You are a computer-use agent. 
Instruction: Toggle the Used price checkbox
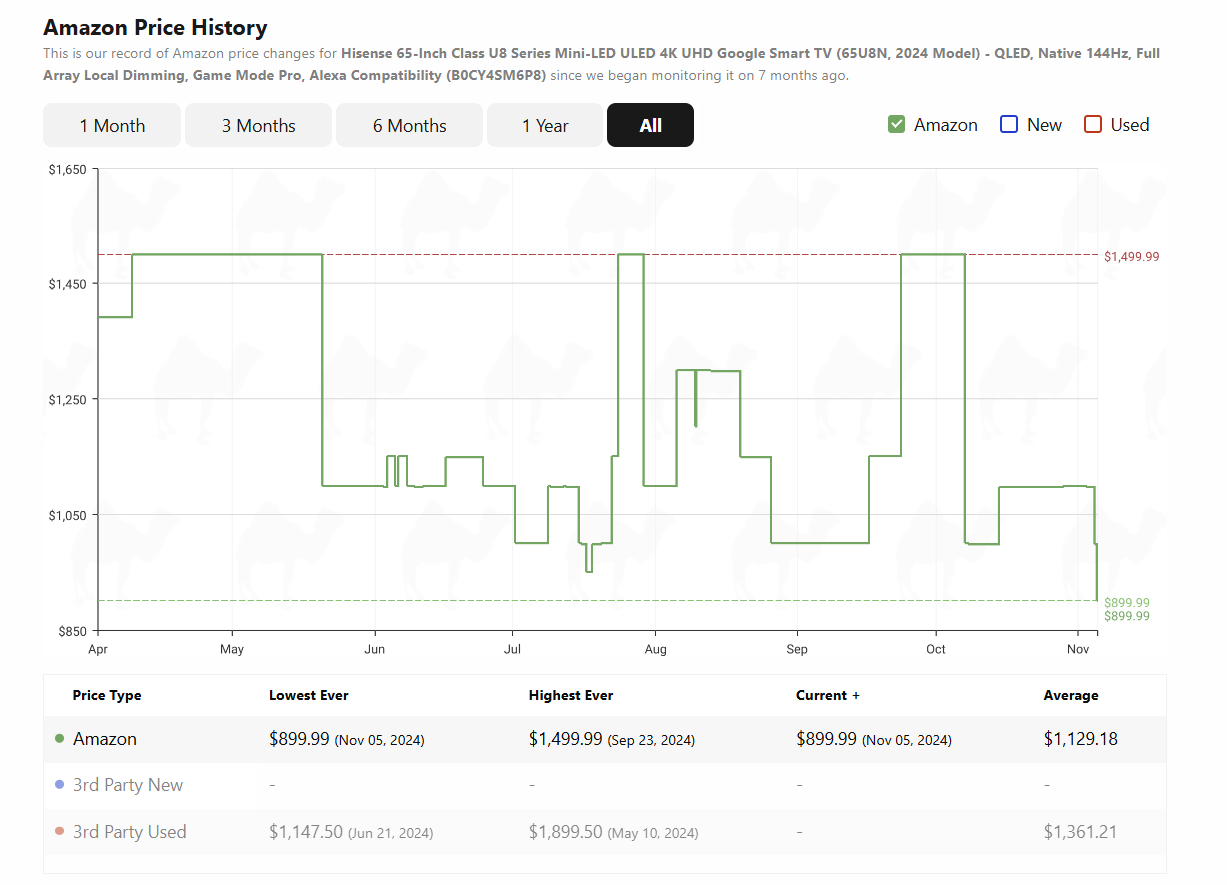point(1093,125)
